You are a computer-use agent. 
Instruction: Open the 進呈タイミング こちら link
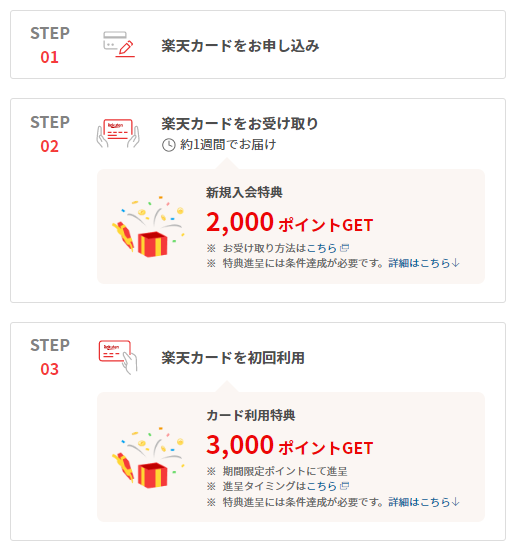(x=321, y=486)
